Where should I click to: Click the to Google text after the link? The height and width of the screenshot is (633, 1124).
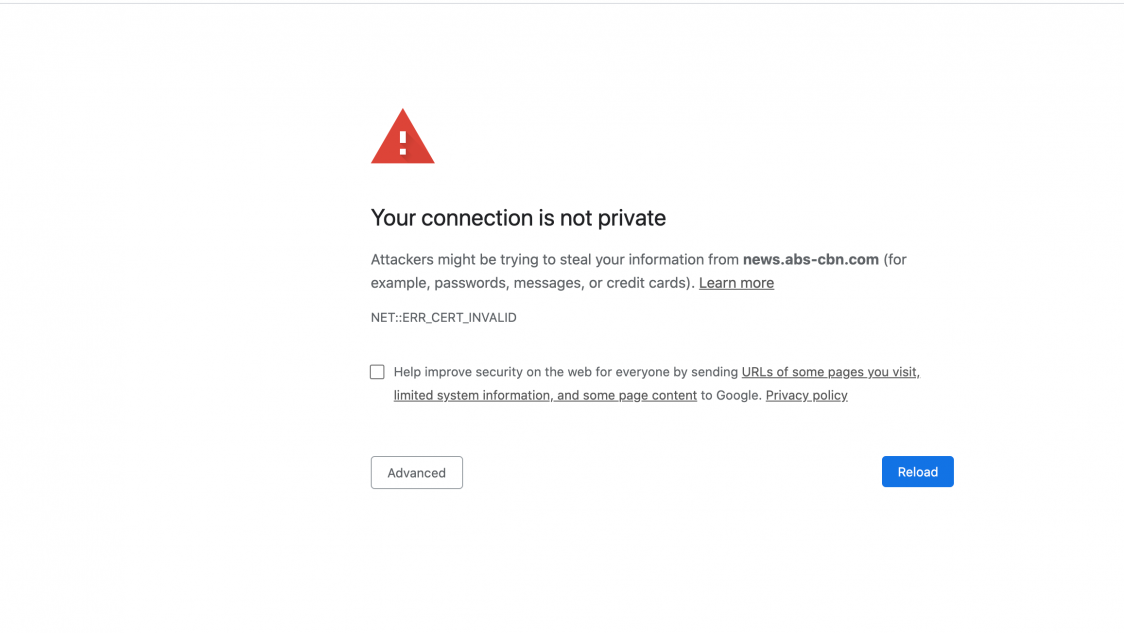pyautogui.click(x=731, y=395)
